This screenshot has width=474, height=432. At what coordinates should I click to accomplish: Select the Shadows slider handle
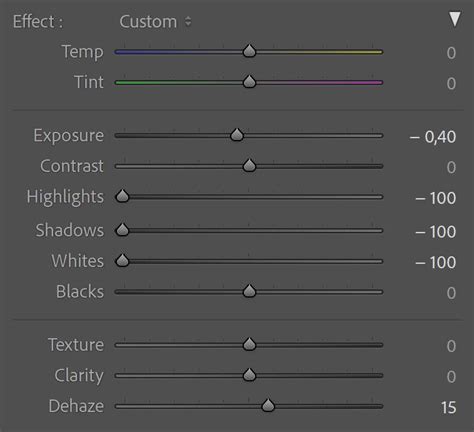click(122, 230)
